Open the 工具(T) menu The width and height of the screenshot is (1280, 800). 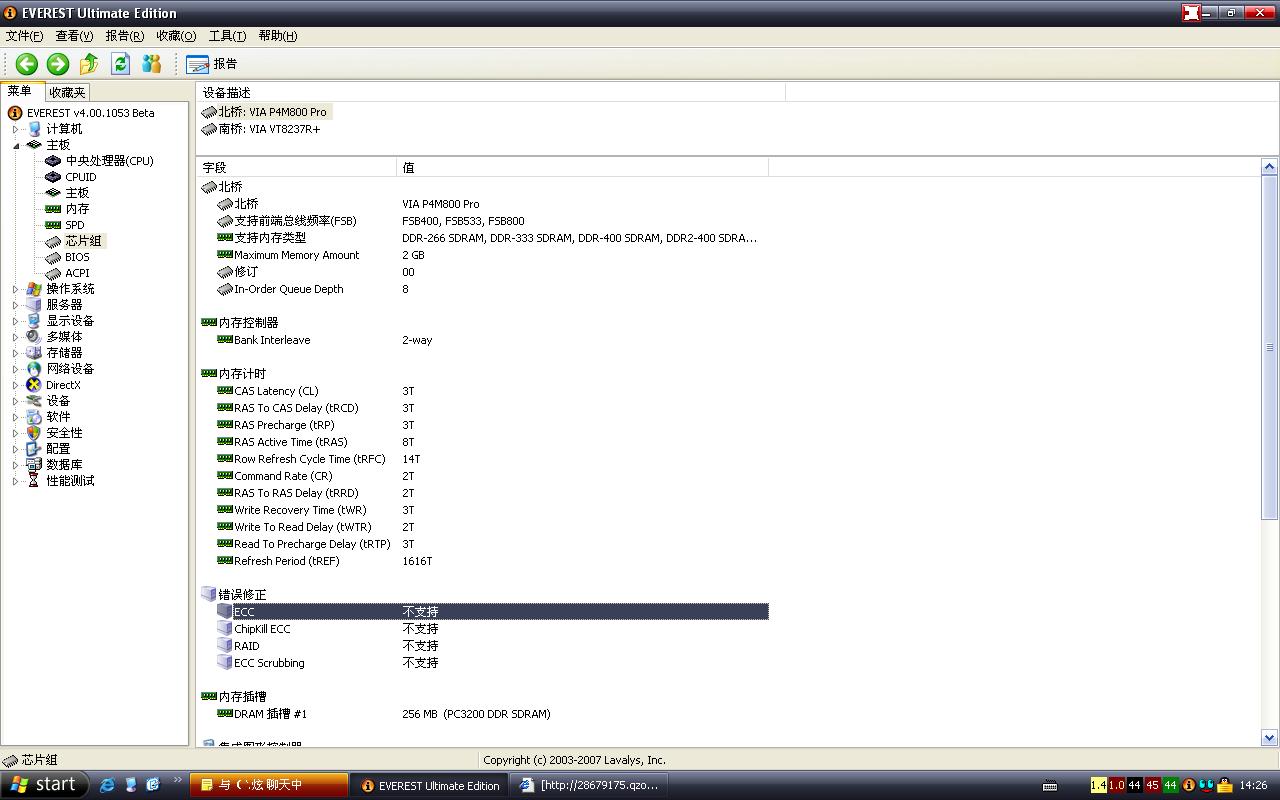(x=227, y=36)
